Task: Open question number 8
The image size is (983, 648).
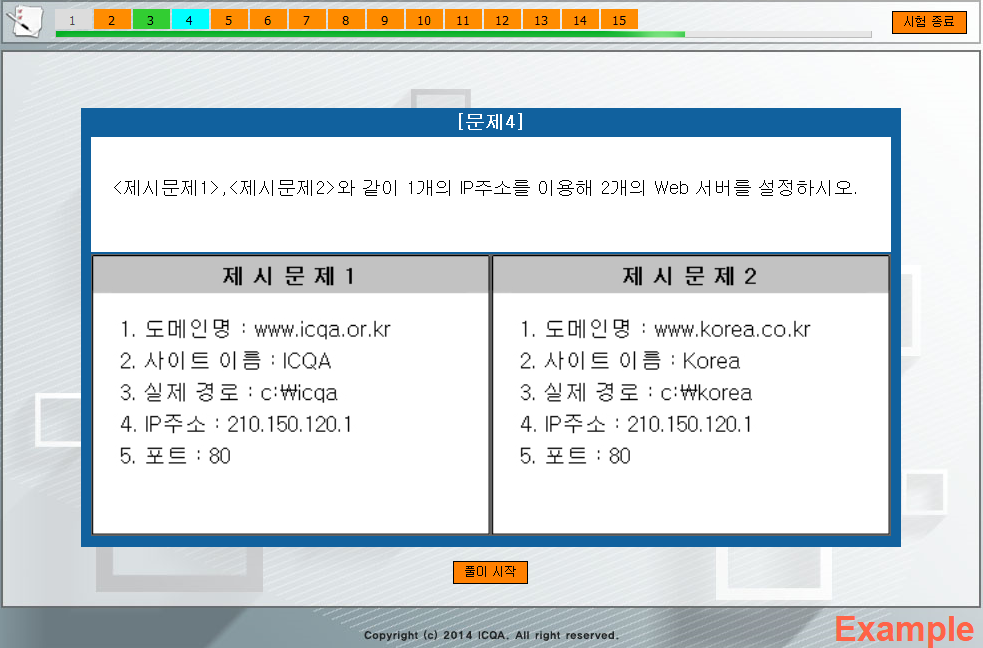Action: click(345, 19)
